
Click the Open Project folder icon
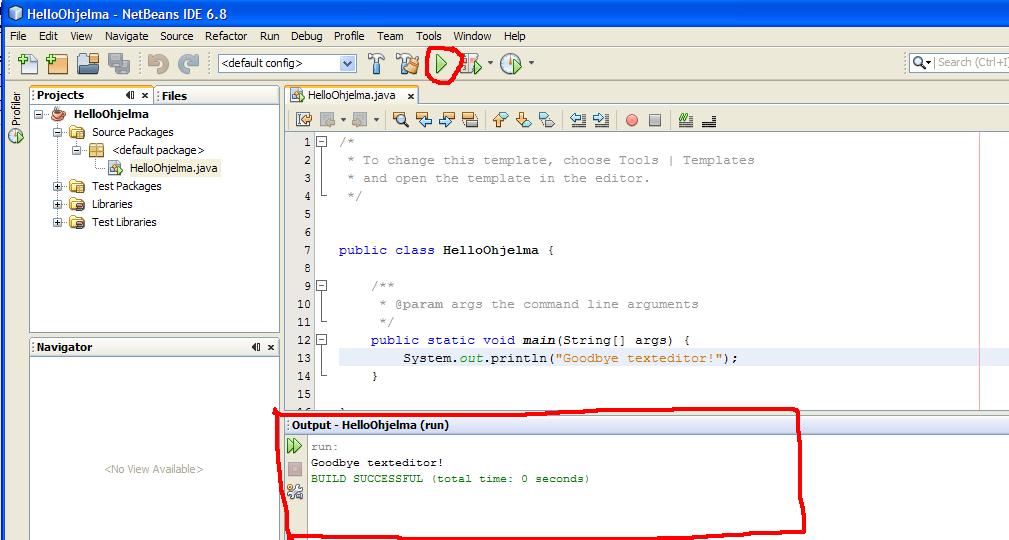[x=88, y=63]
